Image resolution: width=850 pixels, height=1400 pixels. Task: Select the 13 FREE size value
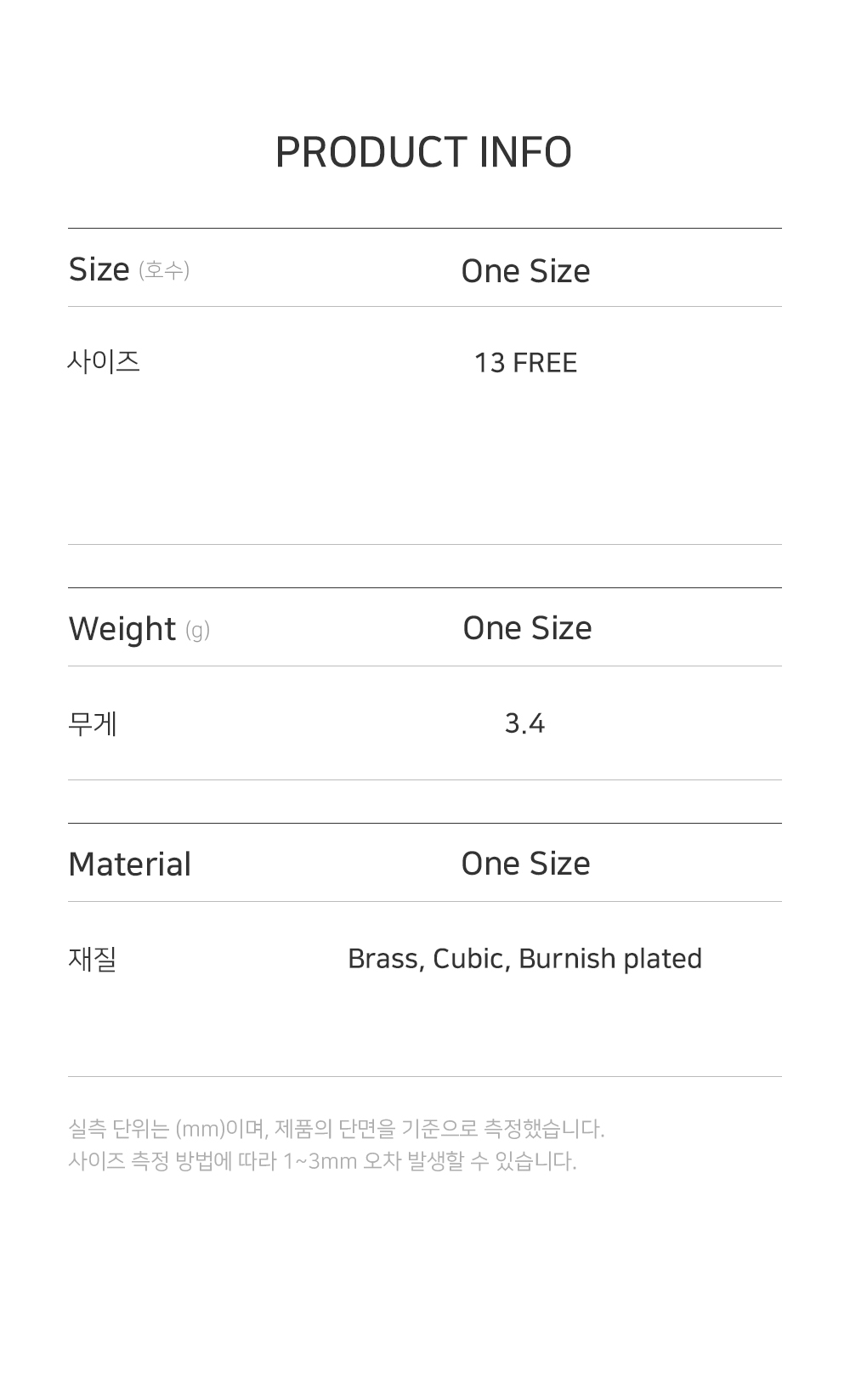click(525, 363)
